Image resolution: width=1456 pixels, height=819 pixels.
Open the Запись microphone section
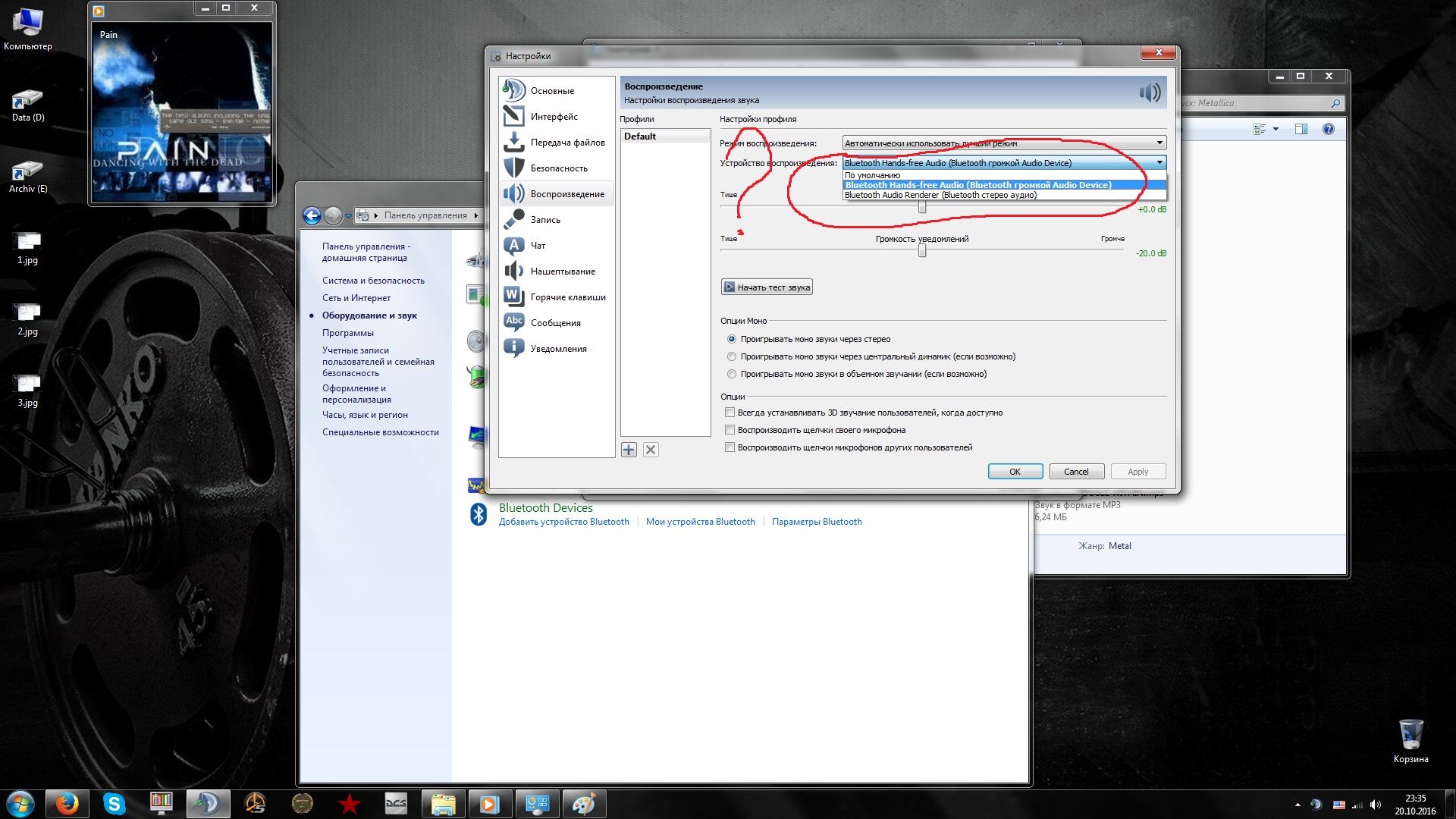(x=556, y=219)
